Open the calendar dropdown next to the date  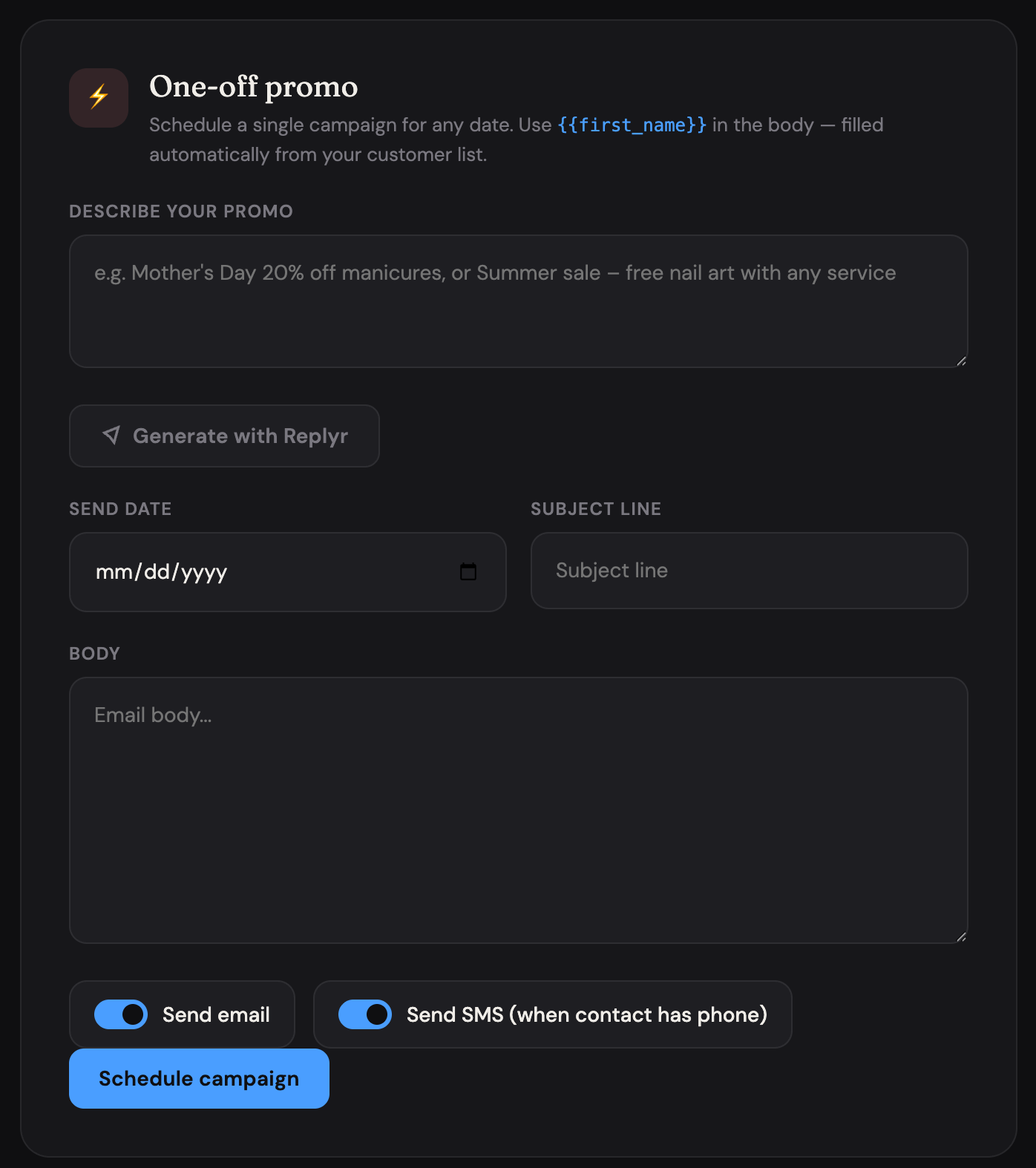tap(468, 571)
